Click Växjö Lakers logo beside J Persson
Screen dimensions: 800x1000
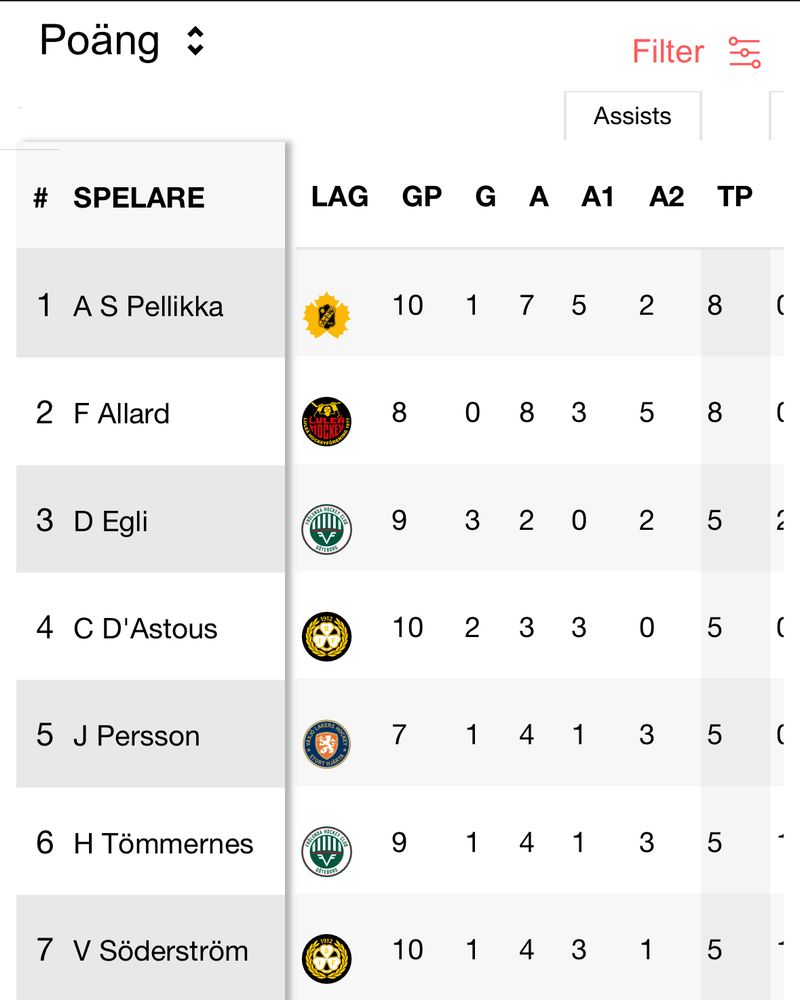(327, 744)
